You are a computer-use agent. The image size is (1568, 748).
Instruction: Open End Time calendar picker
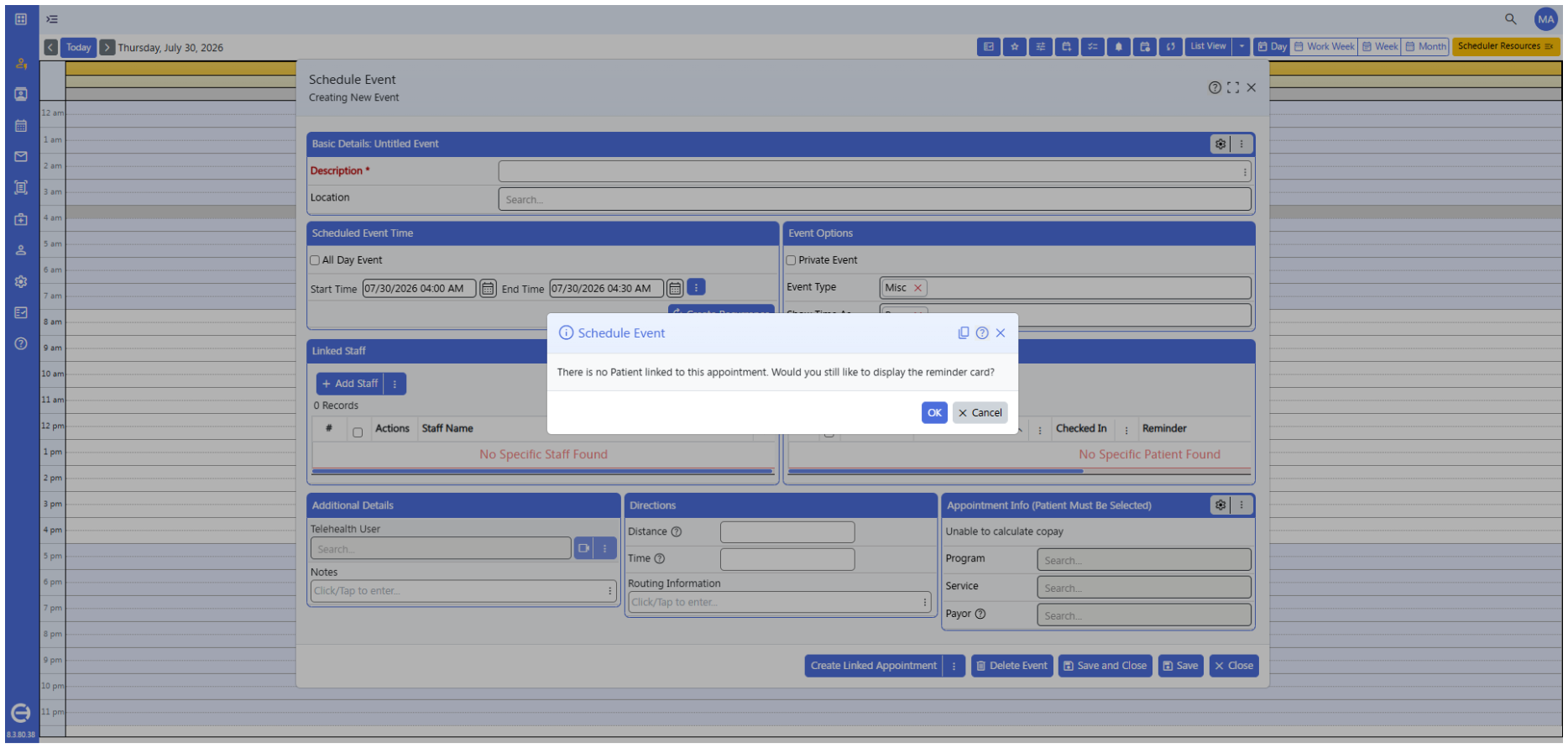click(675, 289)
